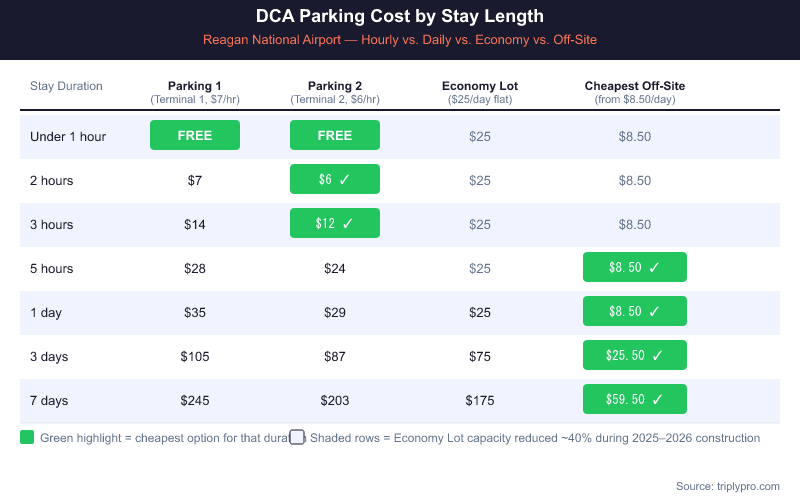Select the $6 checkmark cell

coord(335,180)
